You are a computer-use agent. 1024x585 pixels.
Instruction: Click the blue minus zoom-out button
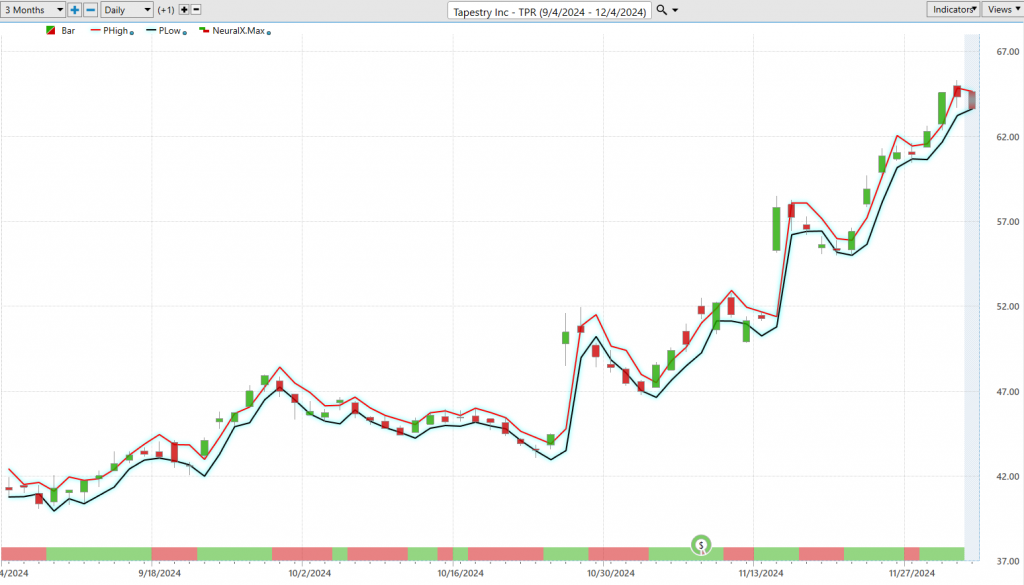coord(91,10)
